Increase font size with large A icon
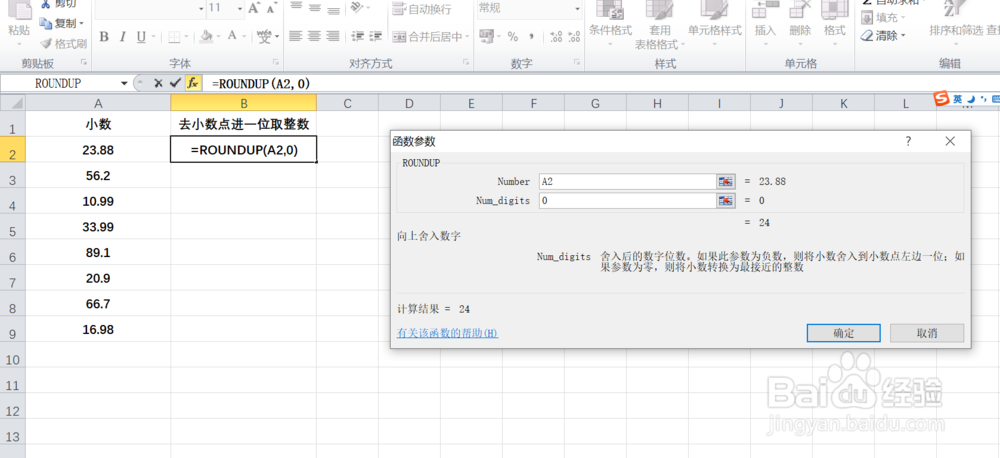The width and height of the screenshot is (1000, 458). coord(254,8)
